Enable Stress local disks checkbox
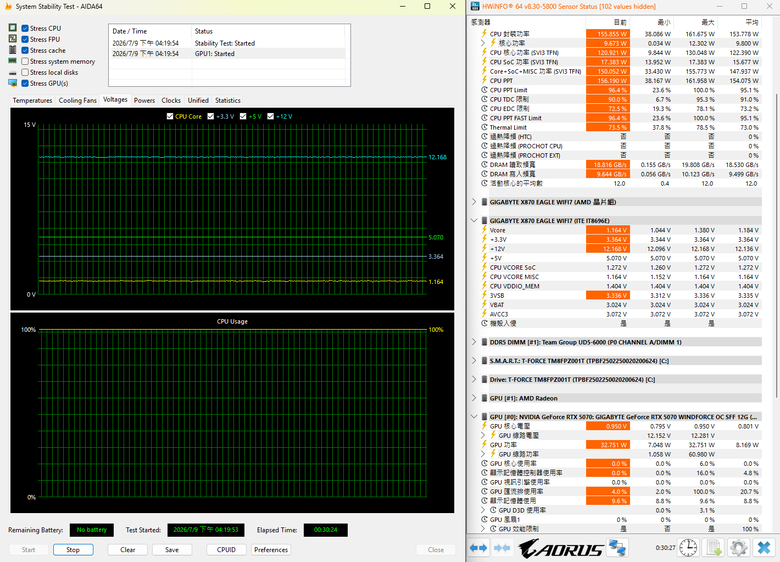Image resolution: width=780 pixels, height=562 pixels. [25, 72]
